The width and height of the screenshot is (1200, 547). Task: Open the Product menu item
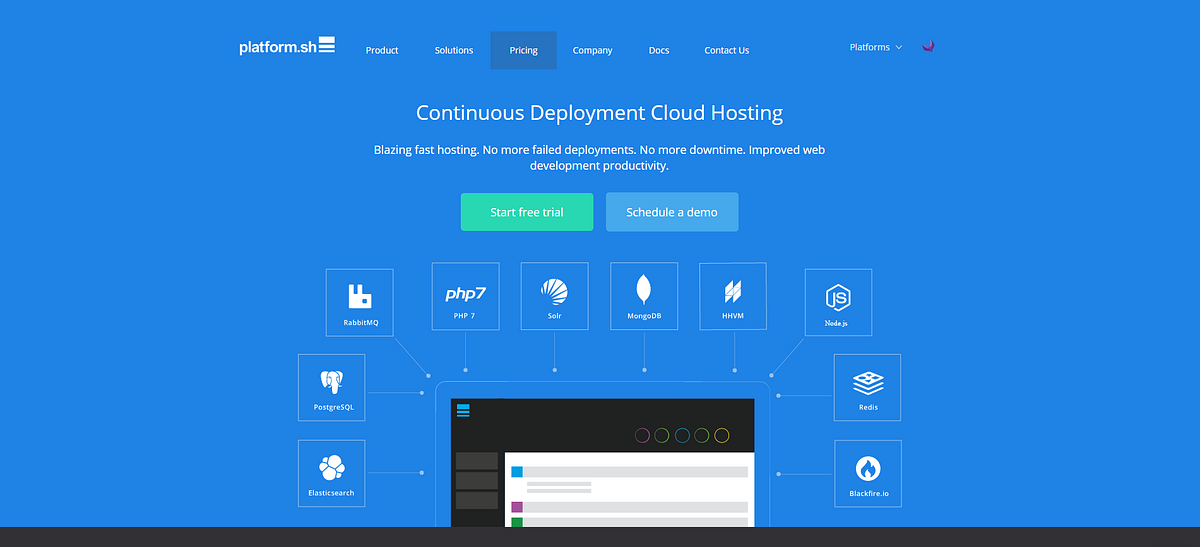coord(382,51)
